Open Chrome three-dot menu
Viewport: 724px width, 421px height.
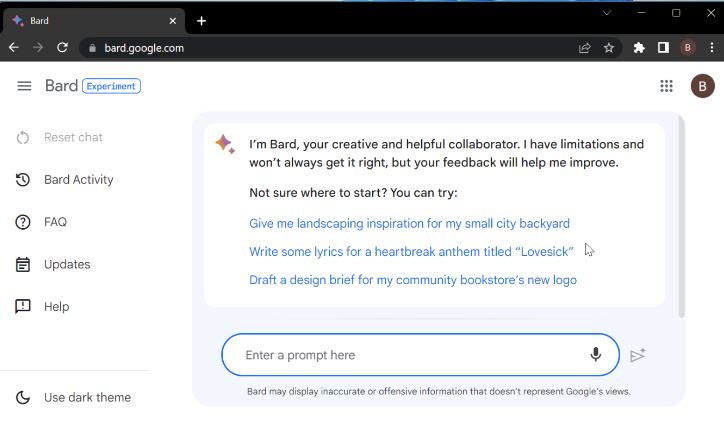click(712, 48)
